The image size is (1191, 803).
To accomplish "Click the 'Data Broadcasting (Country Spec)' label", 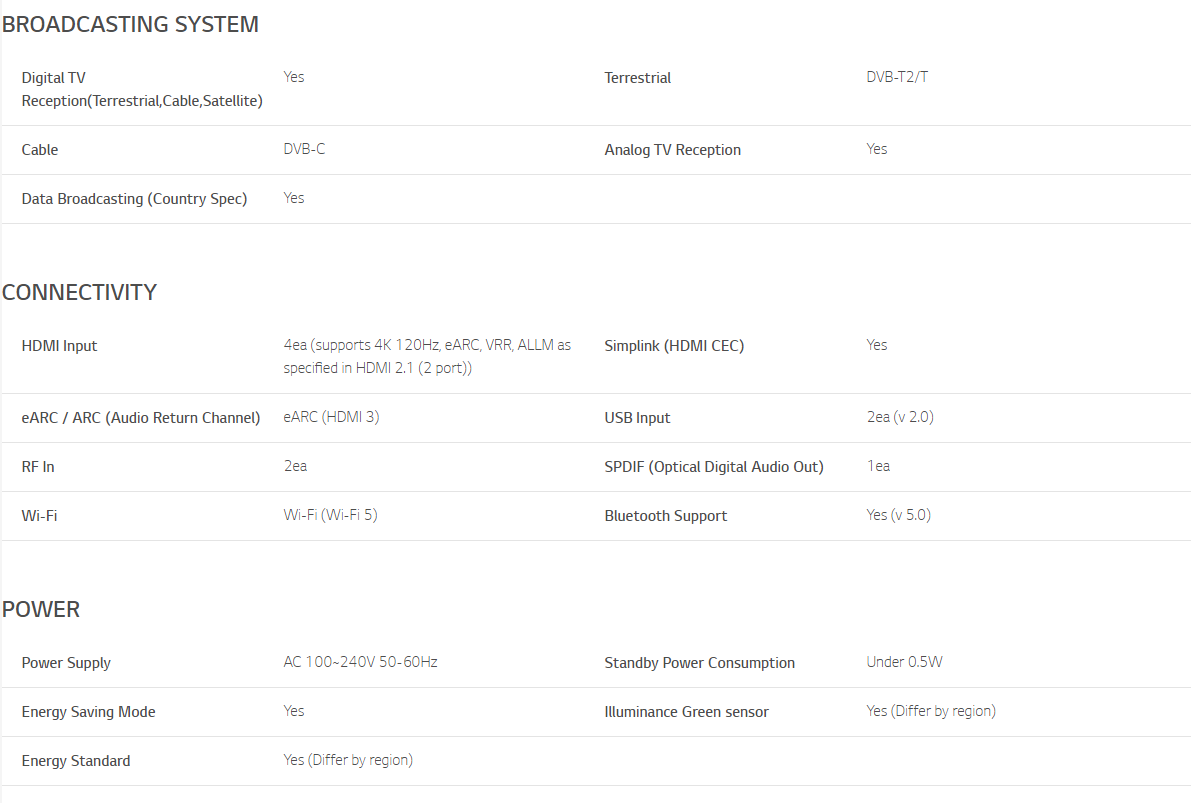I will pyautogui.click(x=134, y=199).
